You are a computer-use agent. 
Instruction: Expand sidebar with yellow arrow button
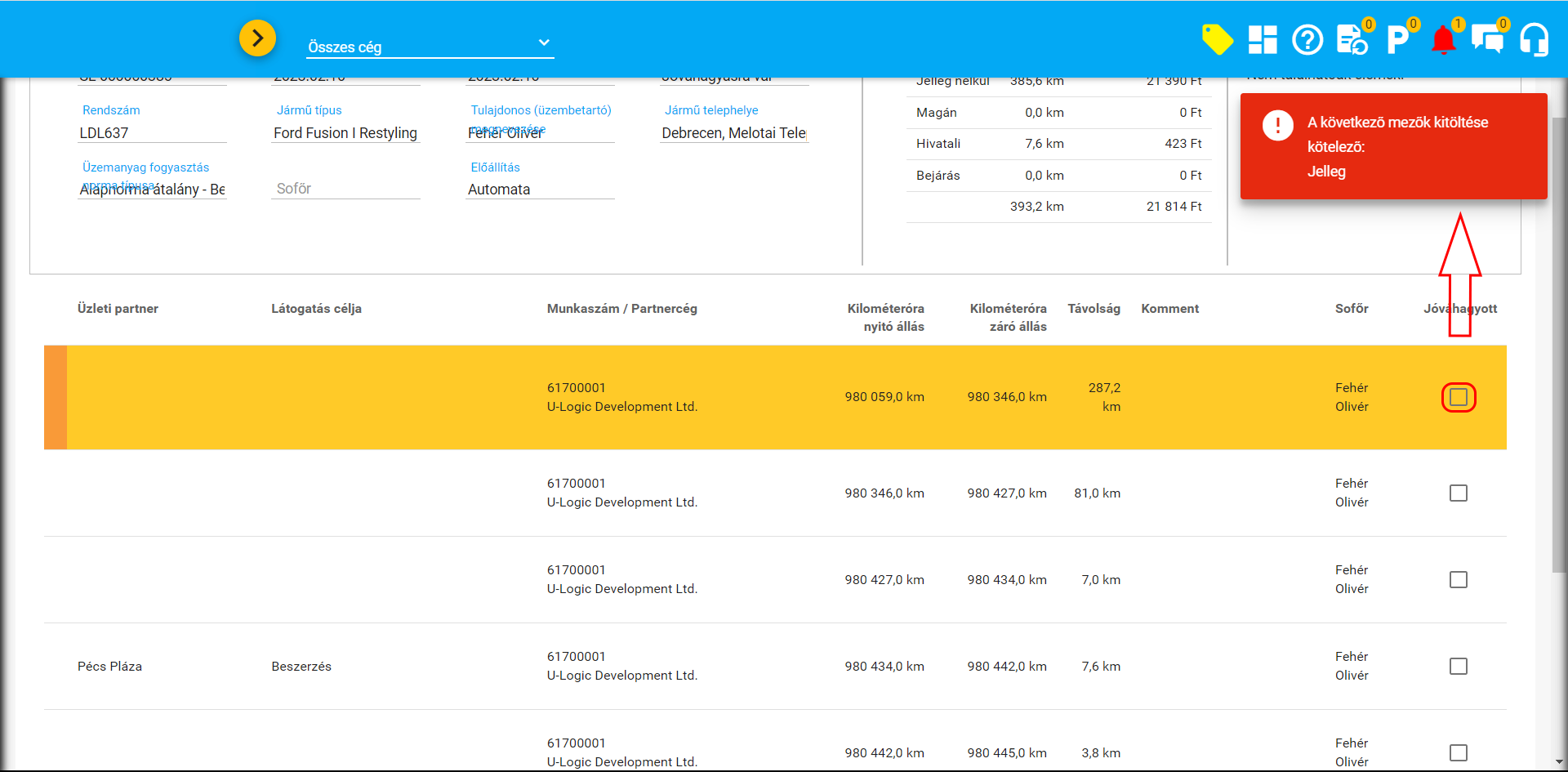click(257, 38)
